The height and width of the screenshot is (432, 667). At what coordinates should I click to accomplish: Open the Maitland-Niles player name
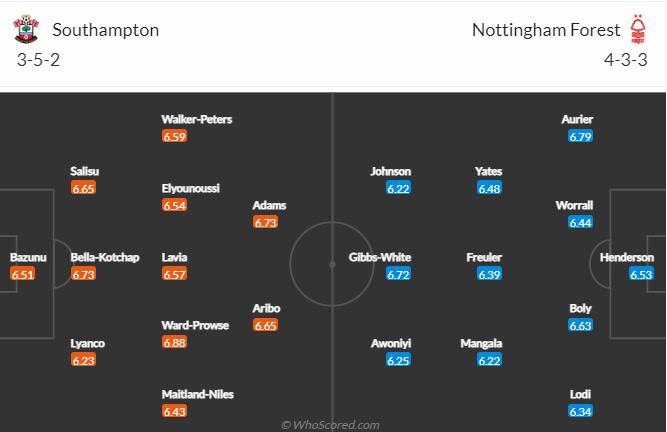[x=198, y=394]
